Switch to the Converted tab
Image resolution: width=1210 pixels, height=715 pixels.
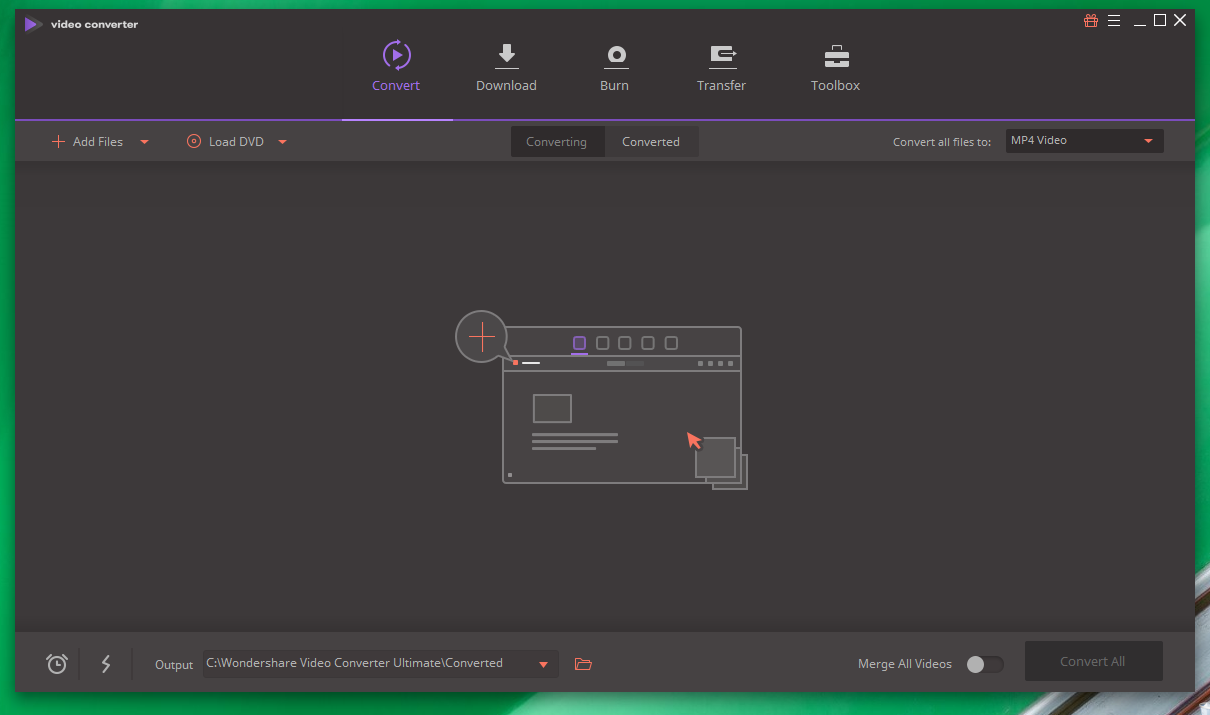pos(650,142)
